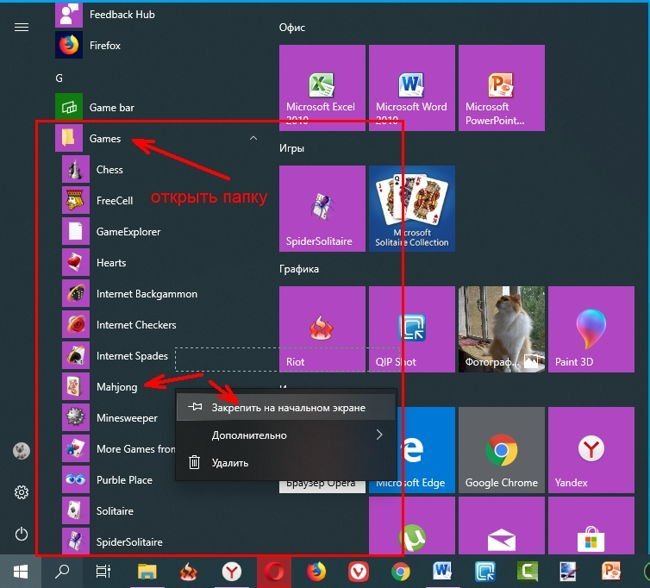The width and height of the screenshot is (650, 588).
Task: Open Riot from the taskbar
Action: pos(189,572)
